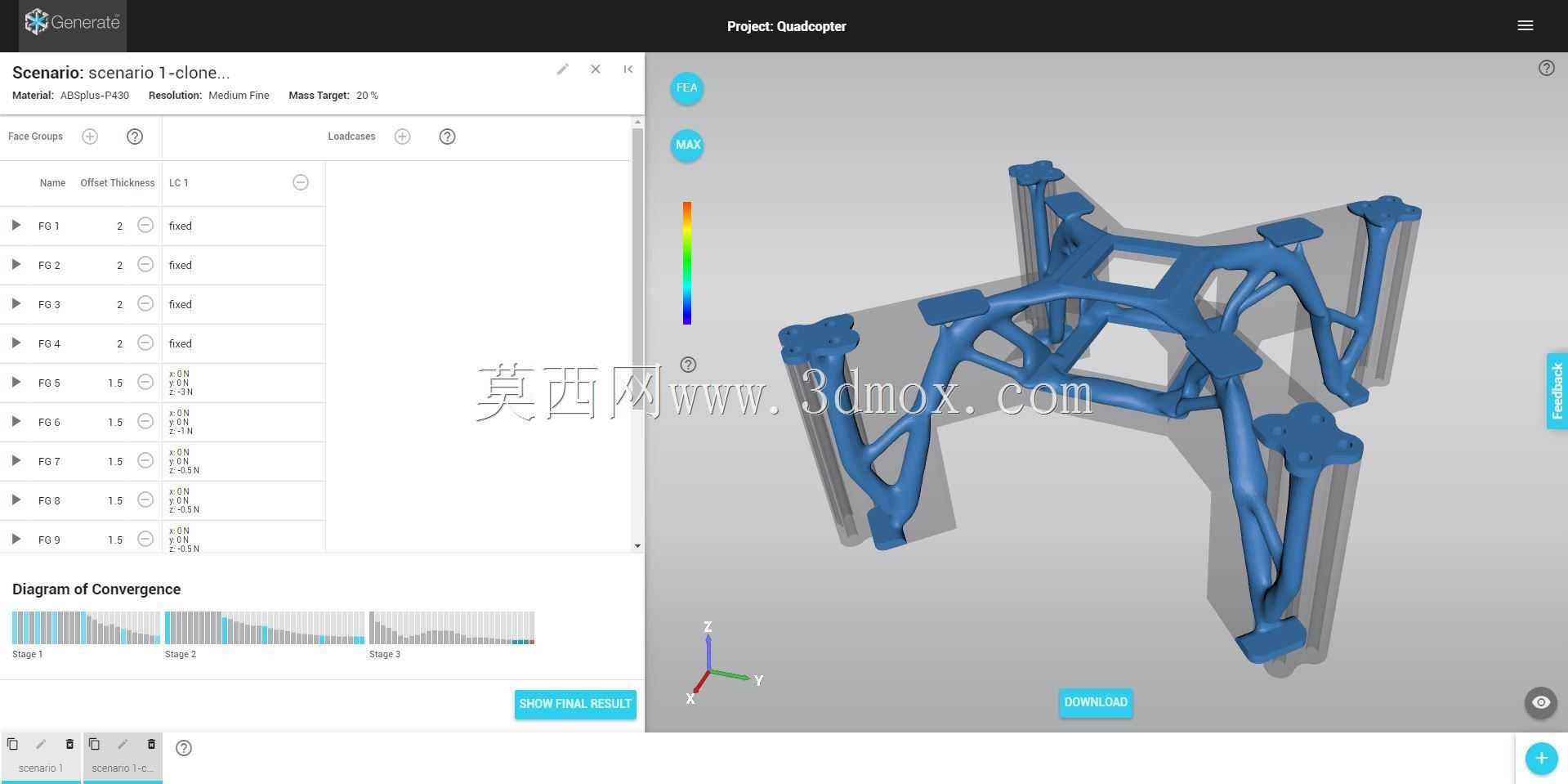Remove face group FG 1

[x=145, y=225]
